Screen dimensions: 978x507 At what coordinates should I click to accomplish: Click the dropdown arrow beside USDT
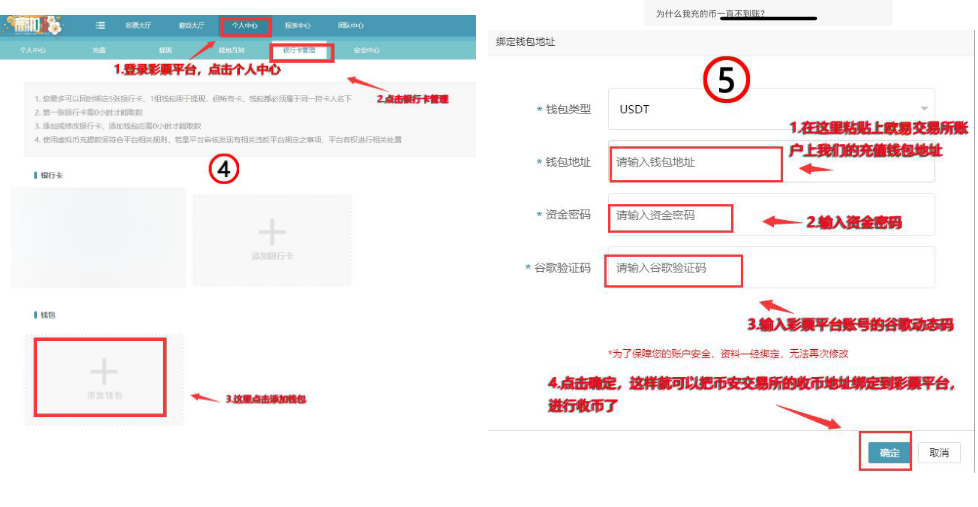pos(924,109)
